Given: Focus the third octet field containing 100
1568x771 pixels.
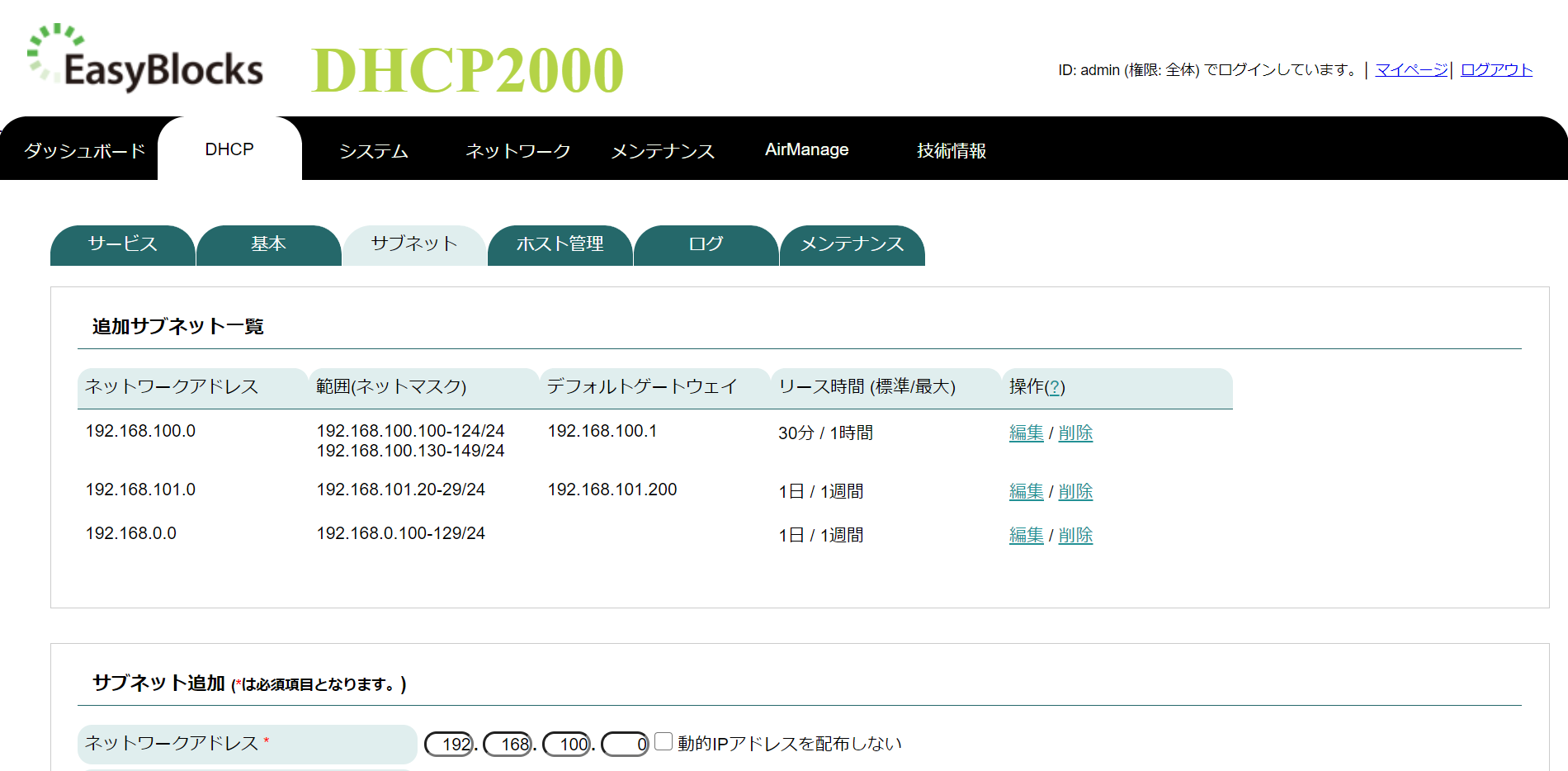Looking at the screenshot, I should pos(567,744).
